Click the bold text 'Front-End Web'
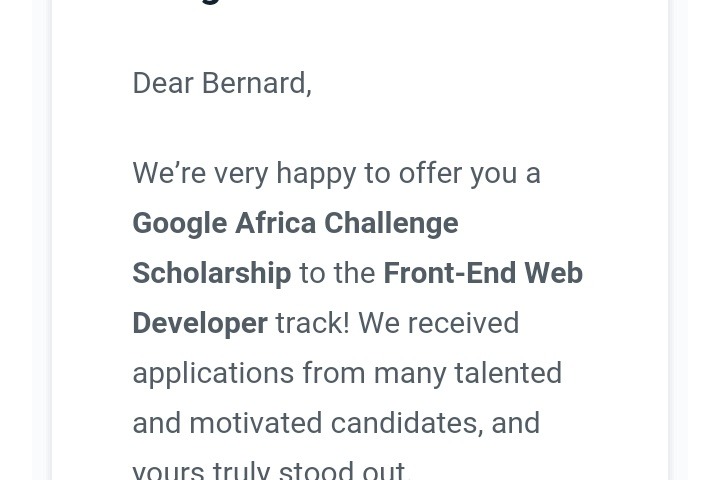The width and height of the screenshot is (720, 480). 483,273
